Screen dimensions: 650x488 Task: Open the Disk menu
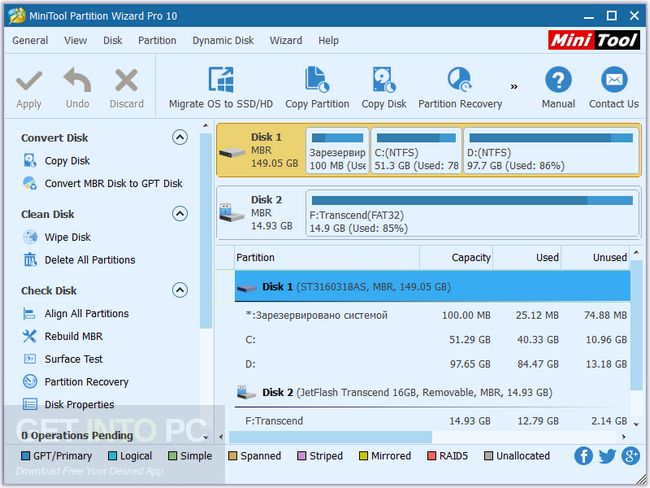point(113,41)
